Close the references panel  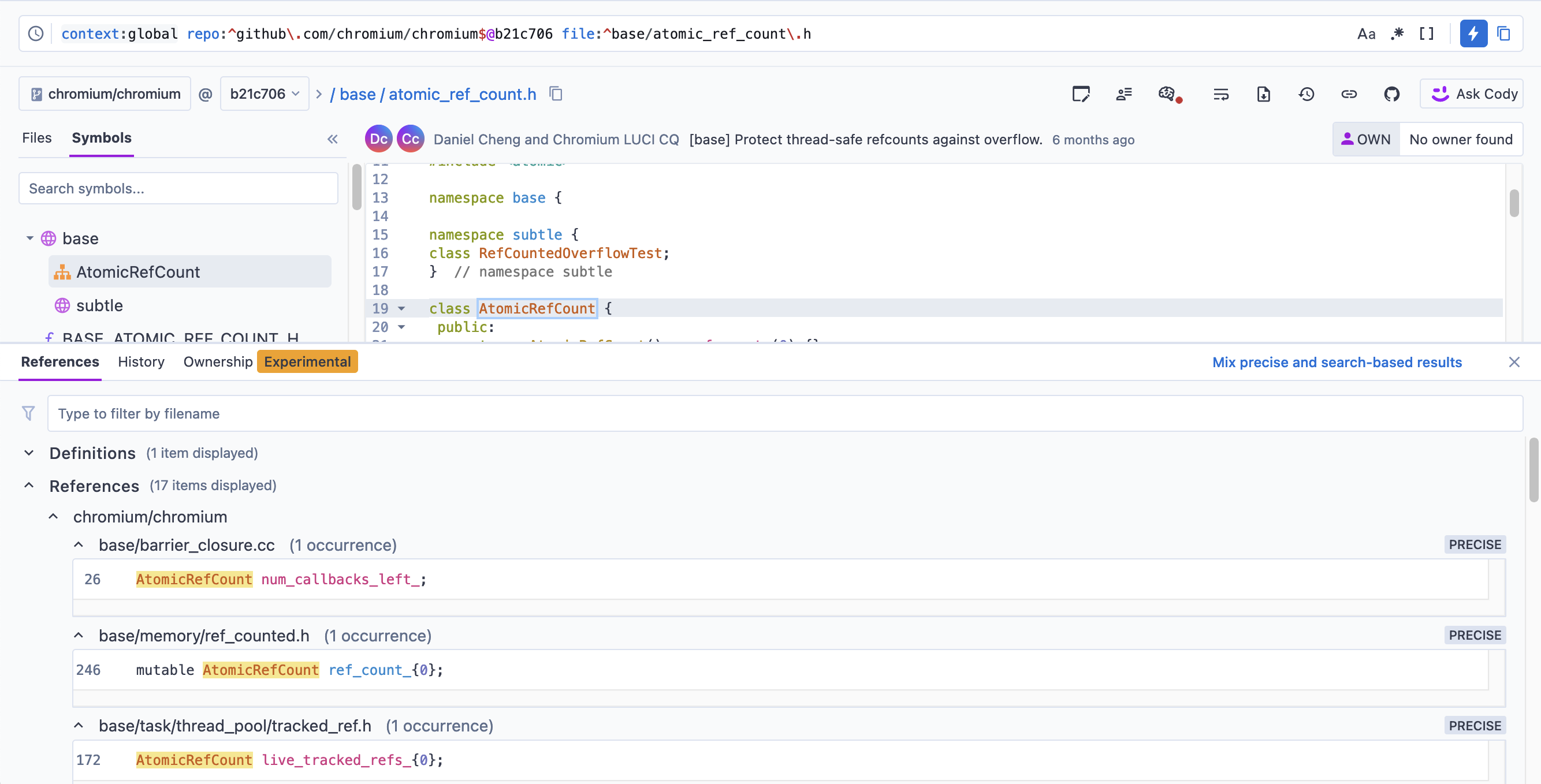pos(1514,362)
